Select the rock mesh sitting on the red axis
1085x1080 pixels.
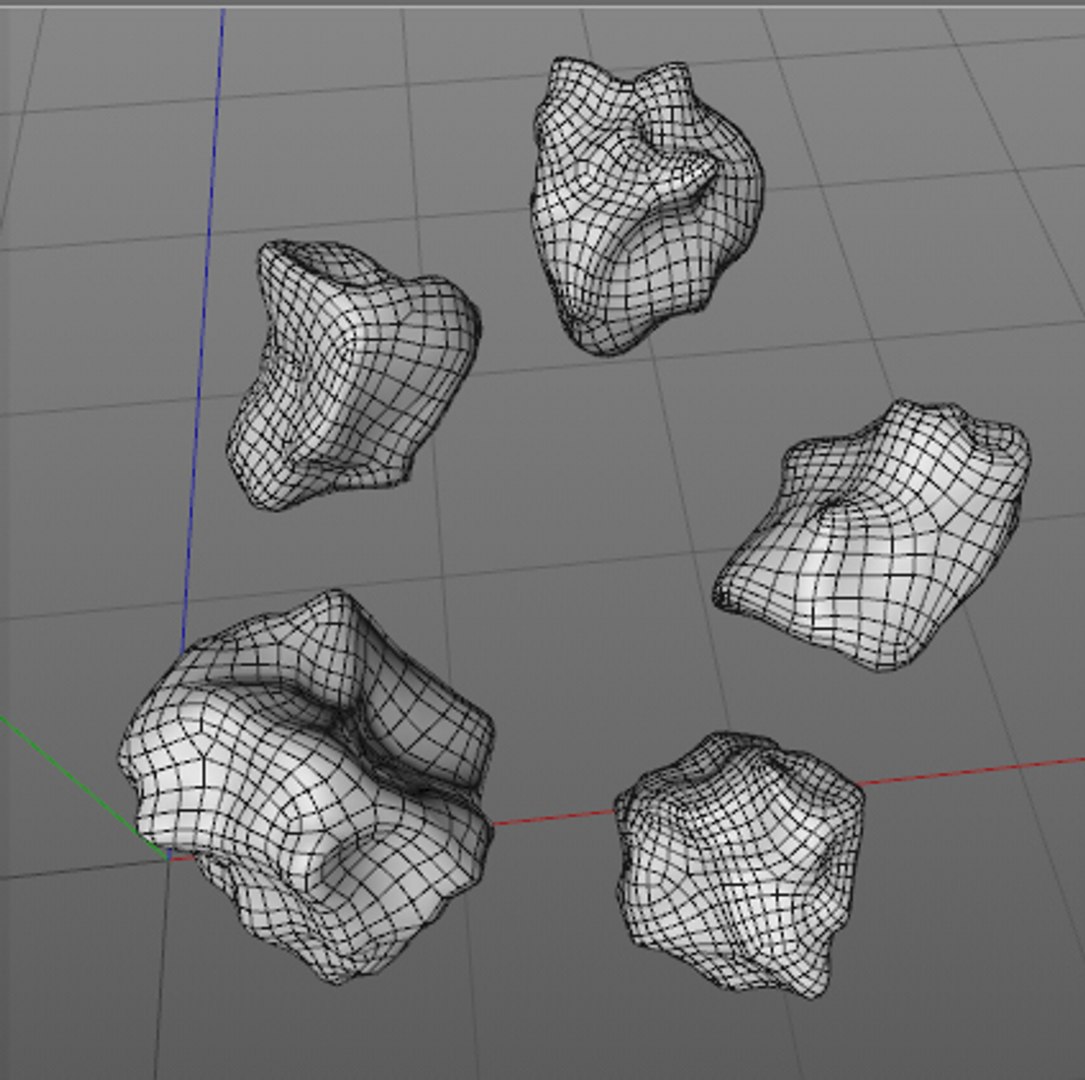(x=740, y=865)
